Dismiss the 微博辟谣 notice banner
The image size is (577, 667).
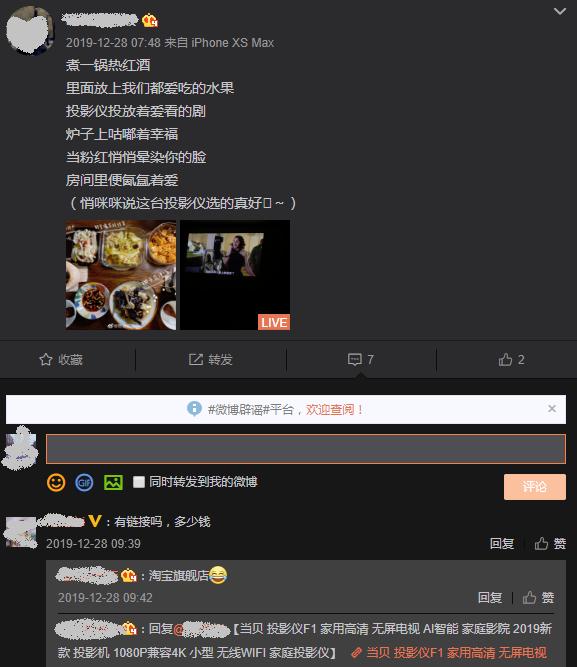click(552, 409)
